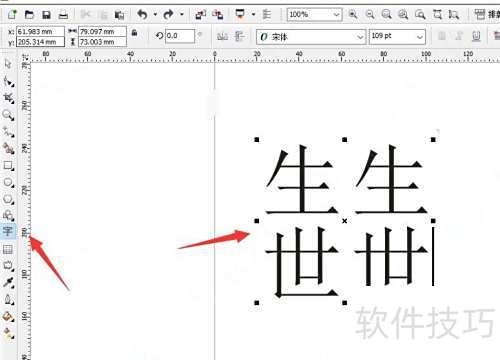Viewport: 500px width, 360px height.
Task: Toggle italic text formatting
Action: coord(459,36)
